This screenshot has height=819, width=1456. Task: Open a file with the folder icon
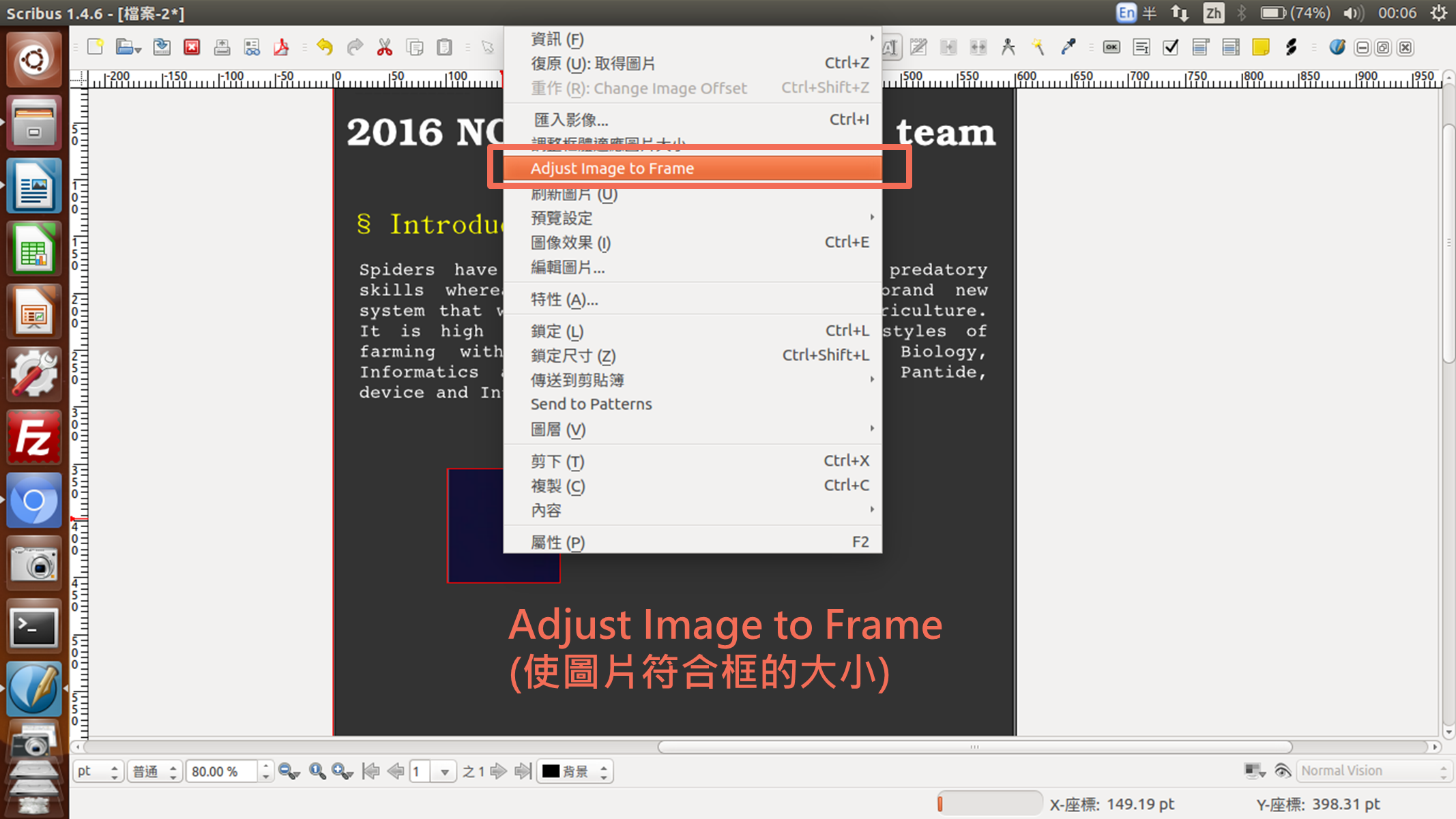point(127,47)
